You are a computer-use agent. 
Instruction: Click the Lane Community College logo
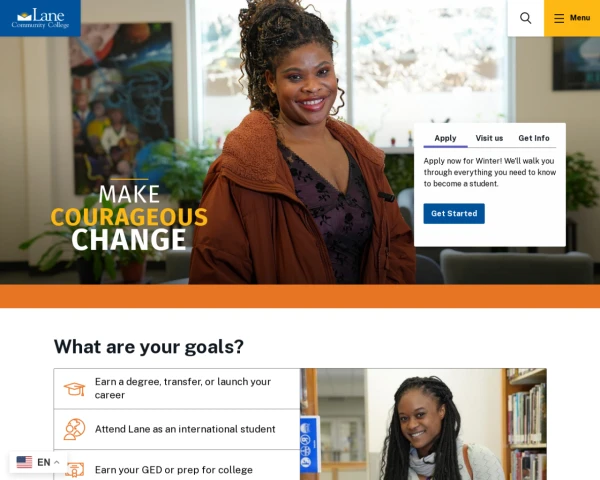point(40,18)
